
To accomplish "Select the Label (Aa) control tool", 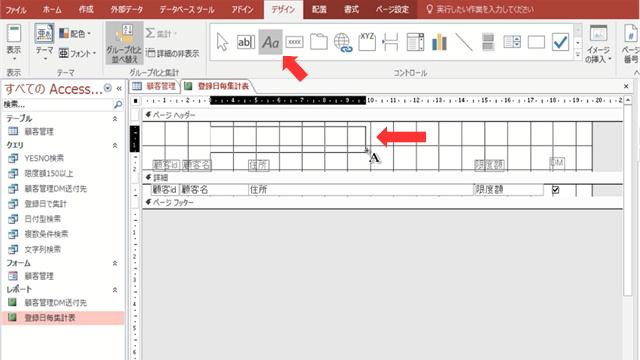I will 270,42.
